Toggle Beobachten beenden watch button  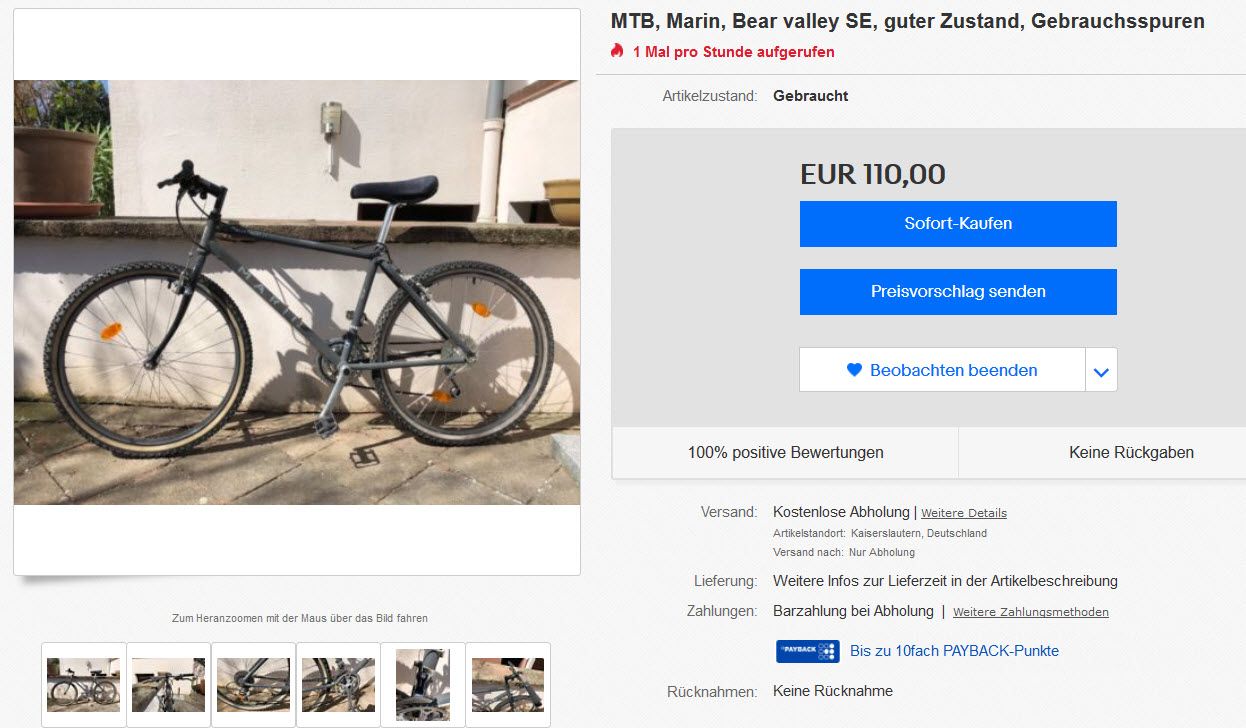pyautogui.click(x=942, y=370)
